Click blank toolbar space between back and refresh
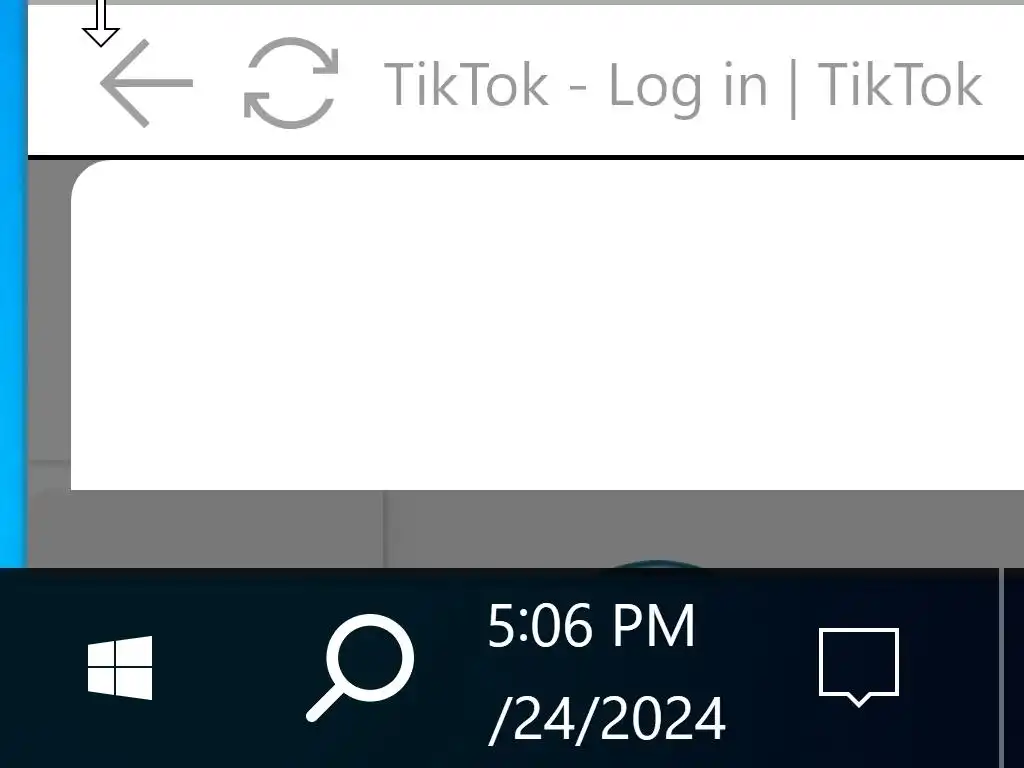 [x=218, y=83]
